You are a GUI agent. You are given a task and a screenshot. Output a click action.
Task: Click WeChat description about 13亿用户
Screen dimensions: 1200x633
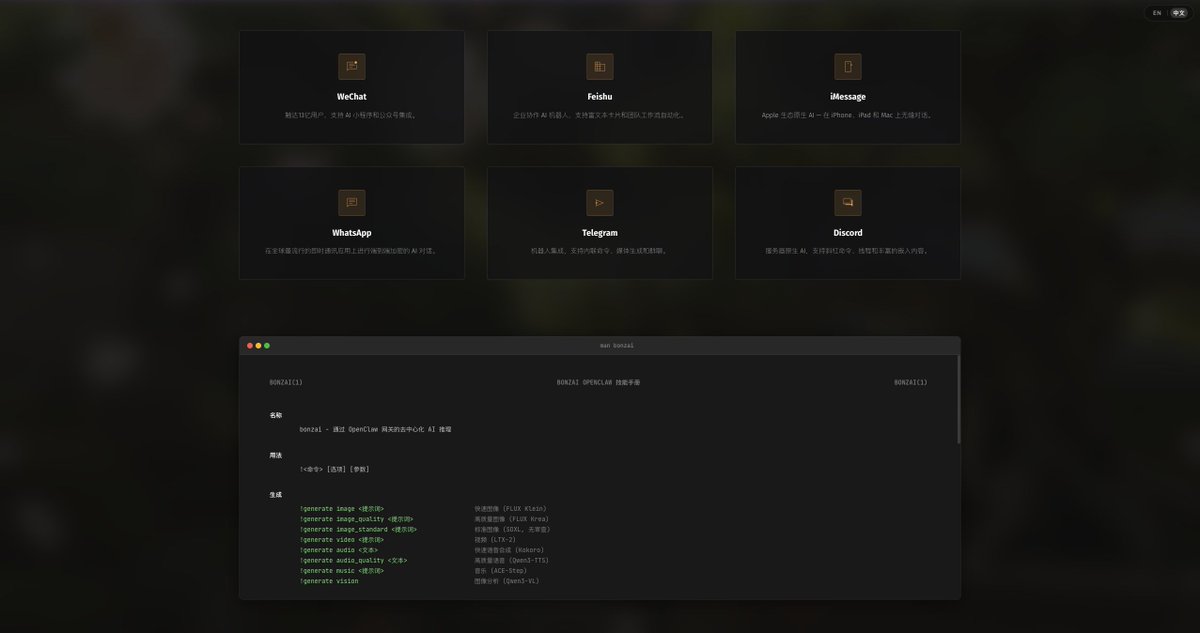click(x=352, y=115)
